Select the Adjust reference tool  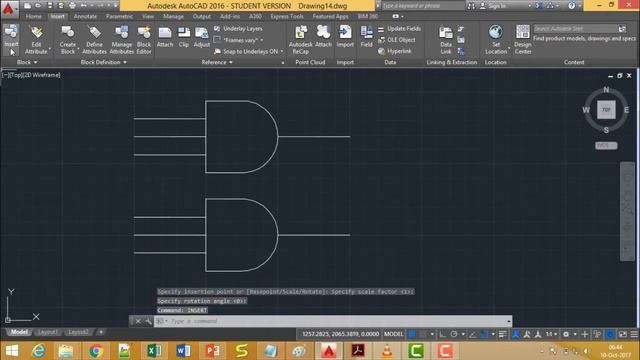coord(202,37)
